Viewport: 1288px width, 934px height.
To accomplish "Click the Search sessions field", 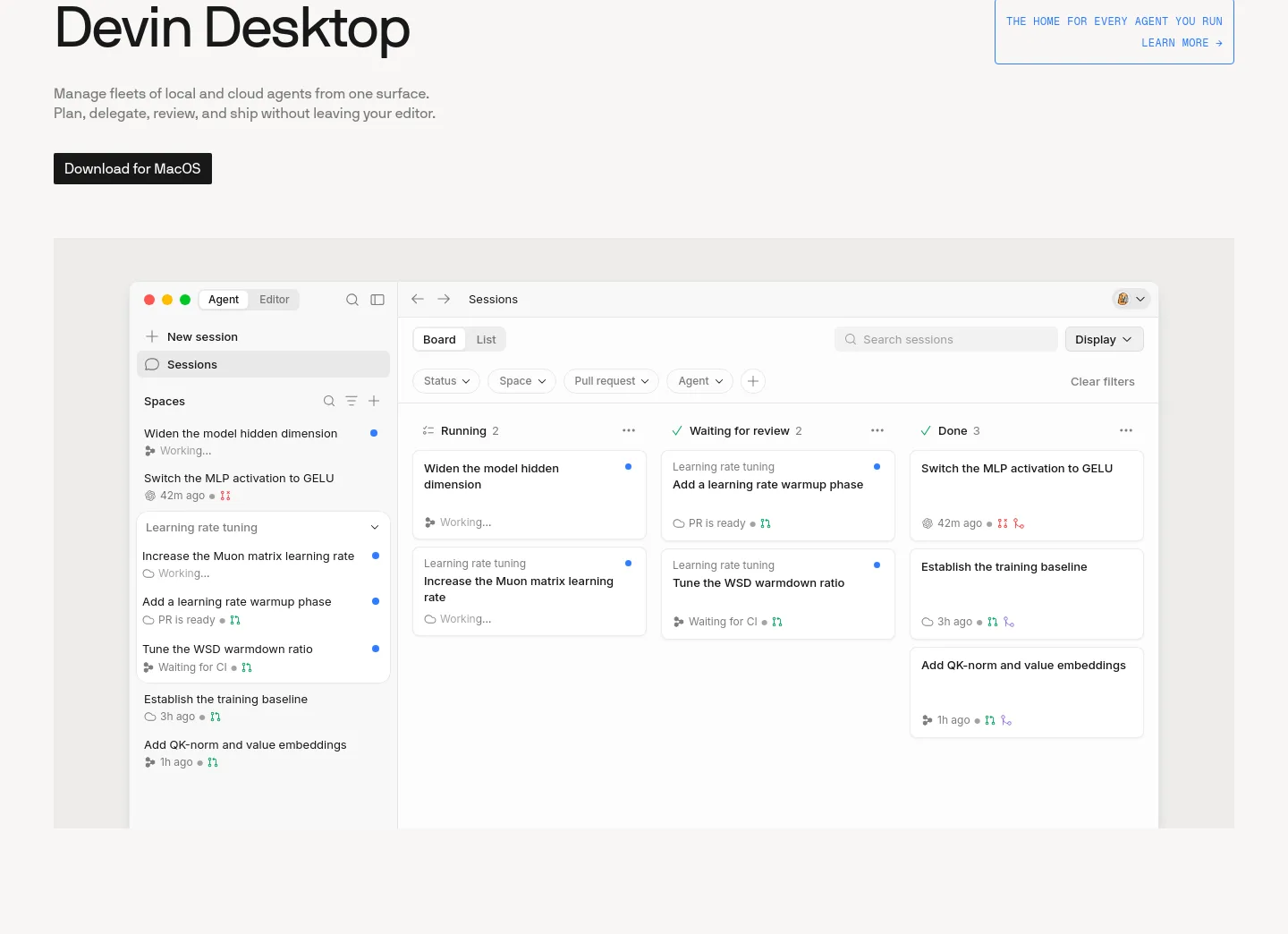I will [x=945, y=339].
